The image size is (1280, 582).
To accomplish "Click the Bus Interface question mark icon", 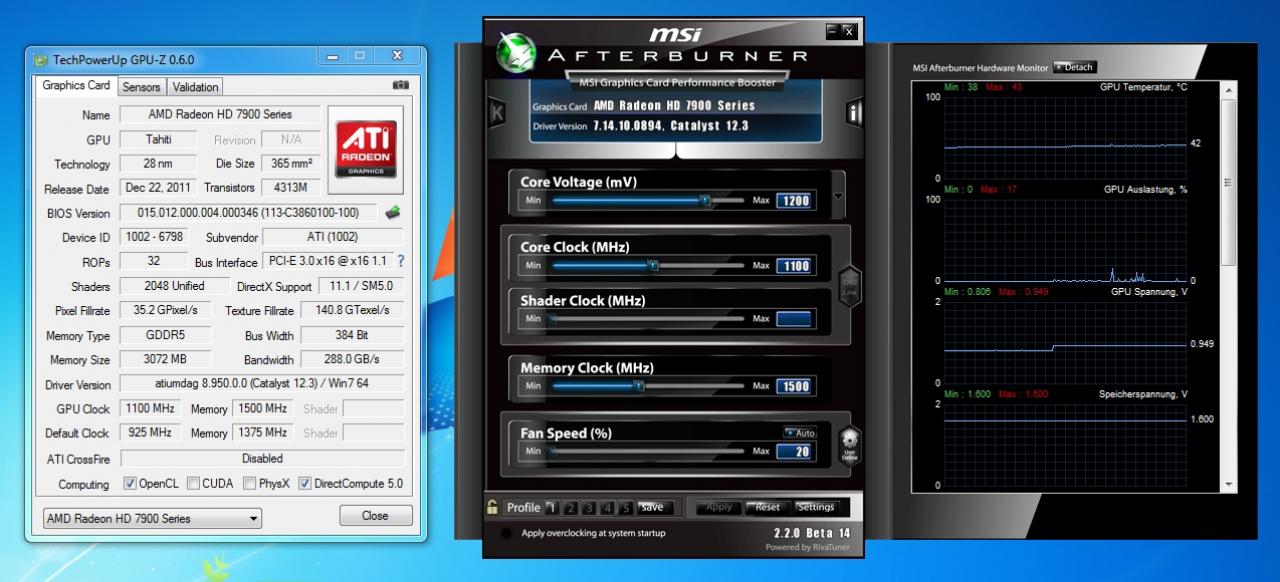I will click(401, 261).
